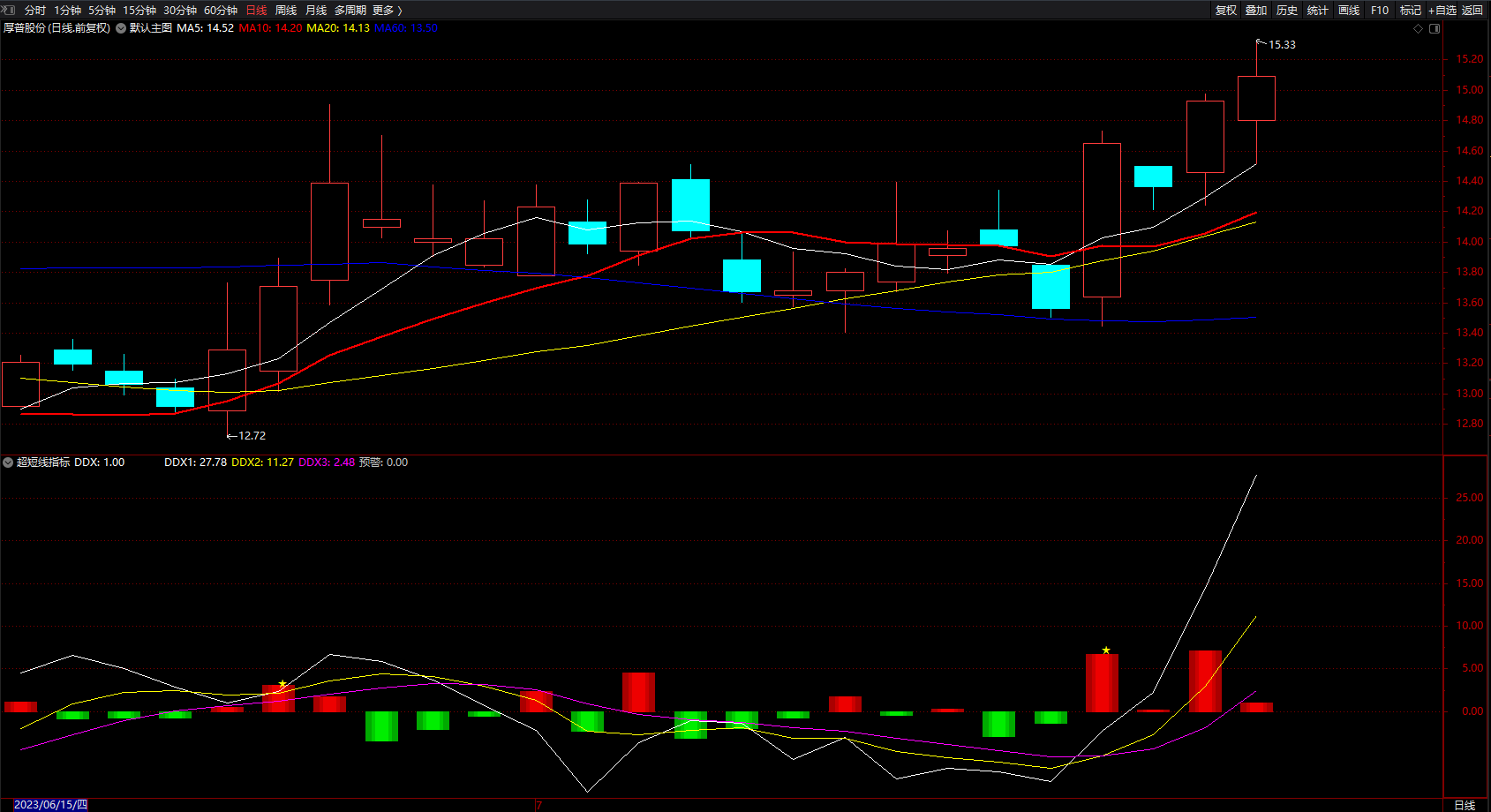Open the 统计 statistics button

tap(1318, 11)
